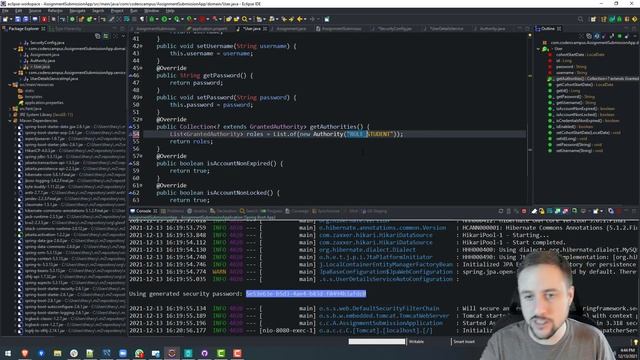This screenshot has width=640, height=360.
Task: Toggle Mark Occurrences in the main toolbar
Action: 111,19
